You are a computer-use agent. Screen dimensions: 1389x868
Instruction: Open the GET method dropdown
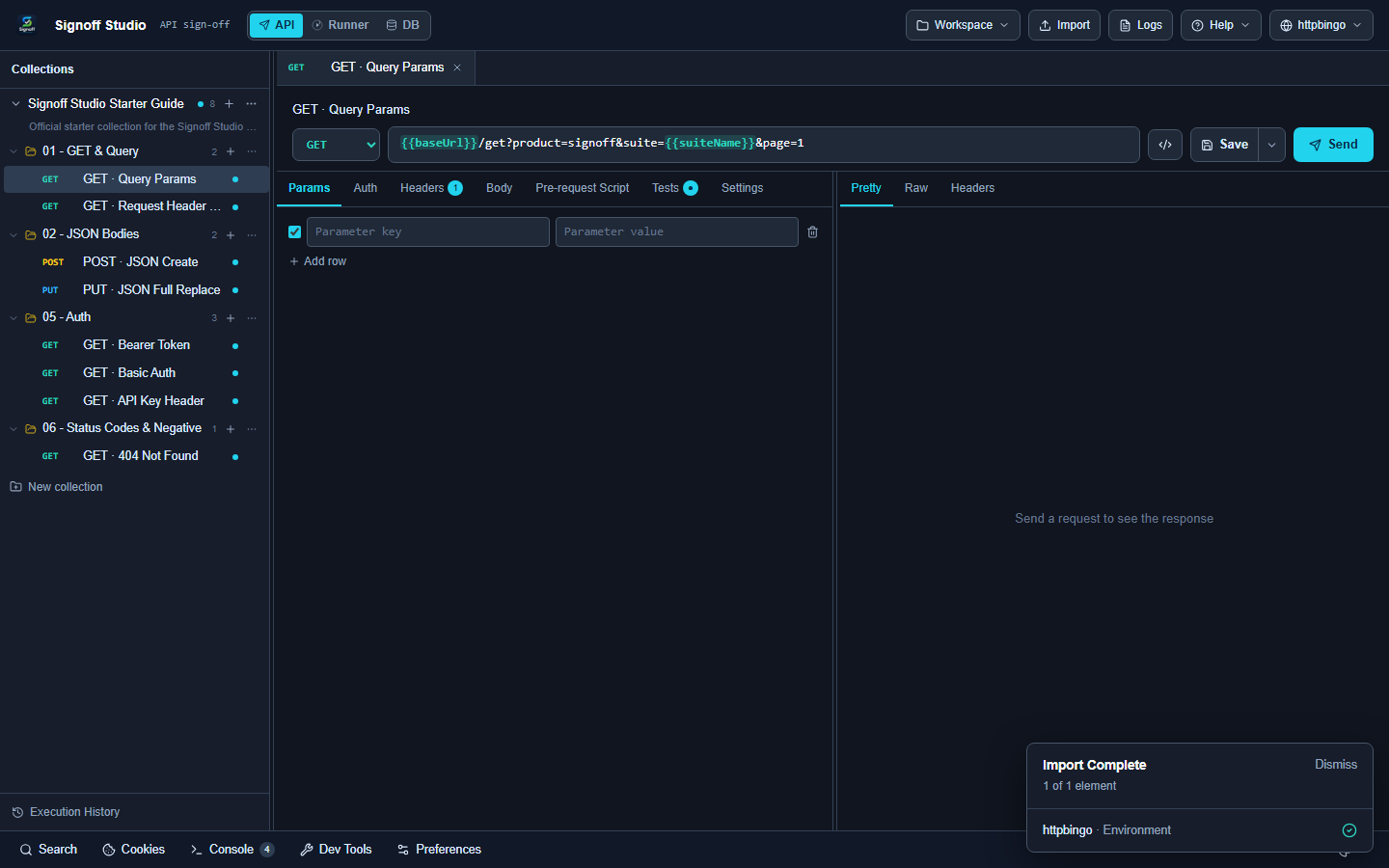click(337, 145)
